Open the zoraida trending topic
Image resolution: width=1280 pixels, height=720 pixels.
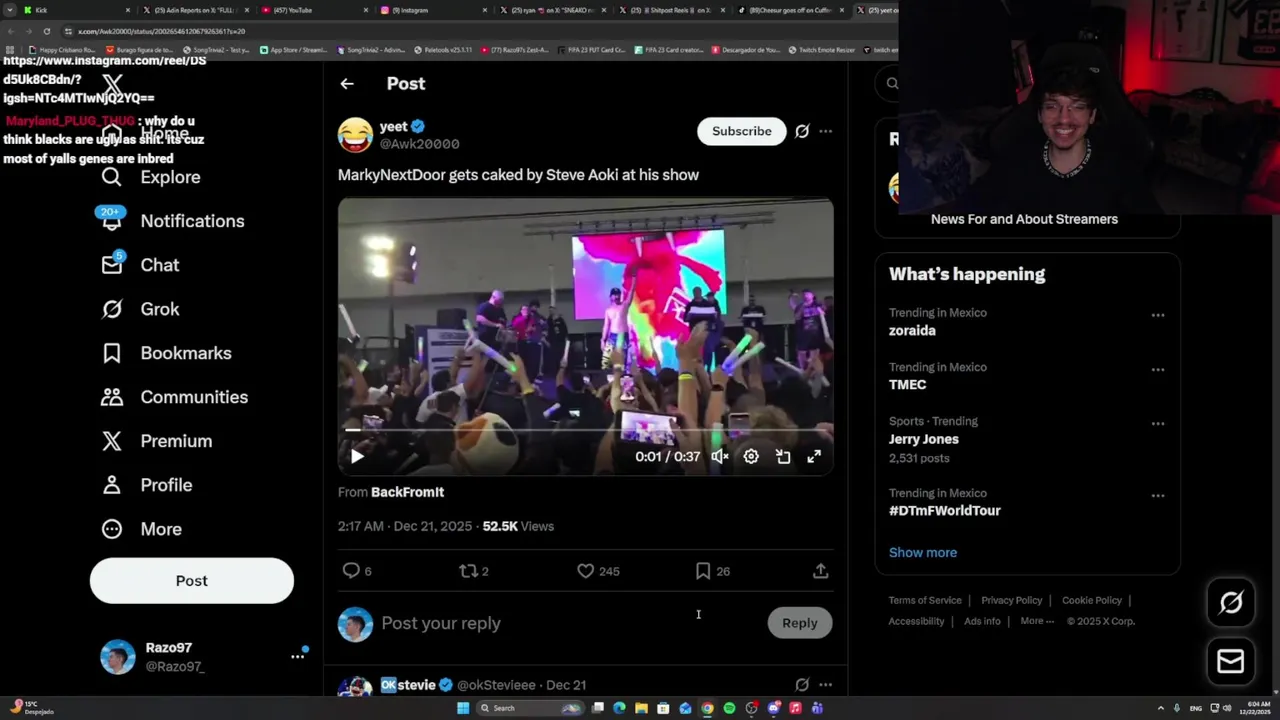click(912, 331)
